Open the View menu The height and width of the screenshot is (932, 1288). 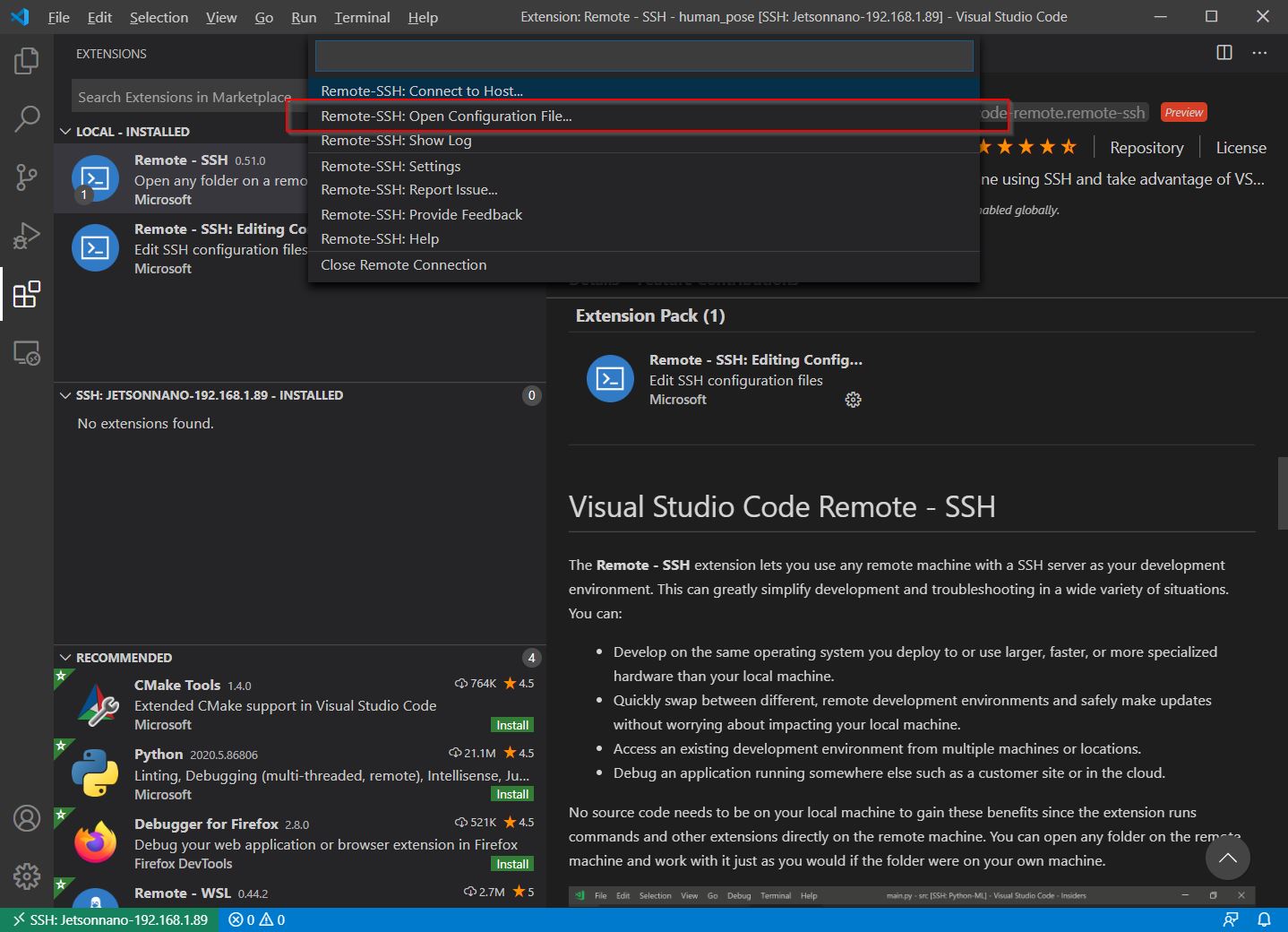click(221, 17)
